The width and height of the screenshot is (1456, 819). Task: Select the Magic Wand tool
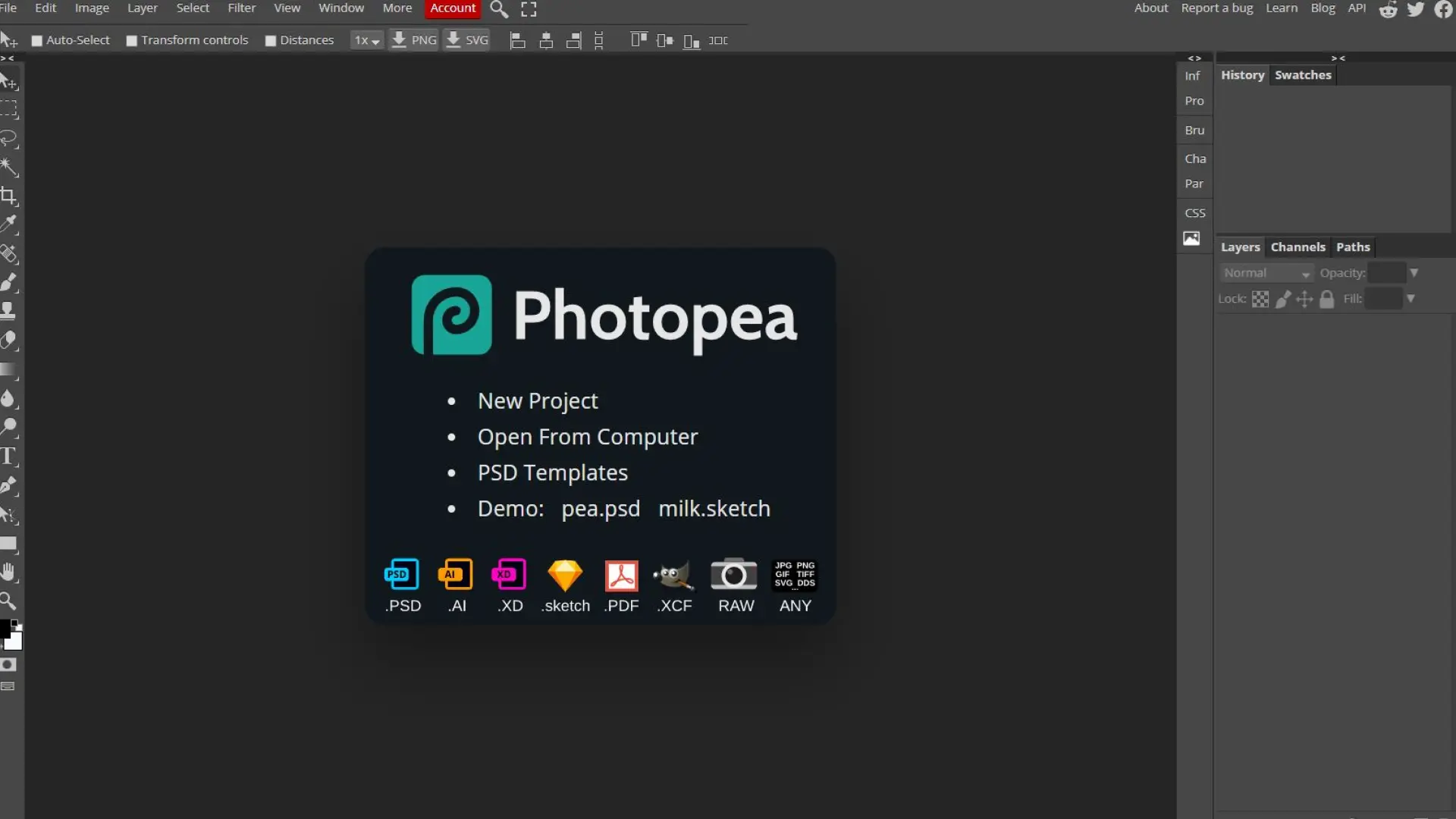9,168
